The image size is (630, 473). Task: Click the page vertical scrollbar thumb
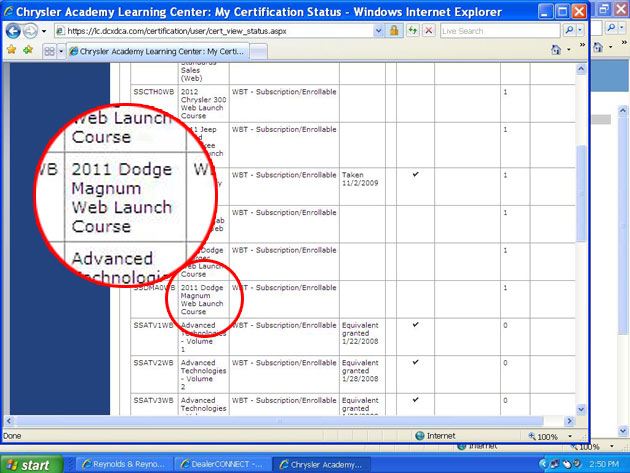click(x=581, y=193)
